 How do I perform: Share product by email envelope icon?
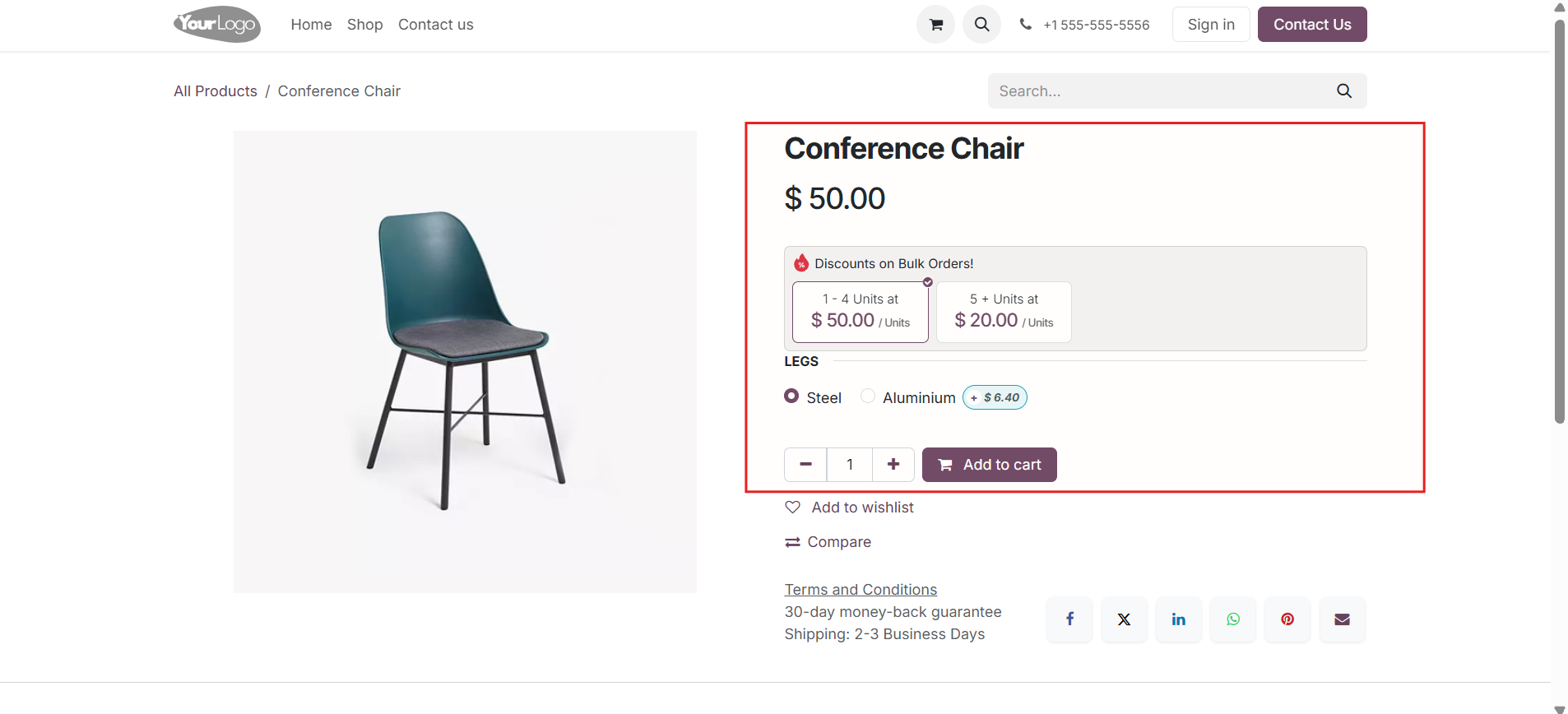[x=1342, y=619]
